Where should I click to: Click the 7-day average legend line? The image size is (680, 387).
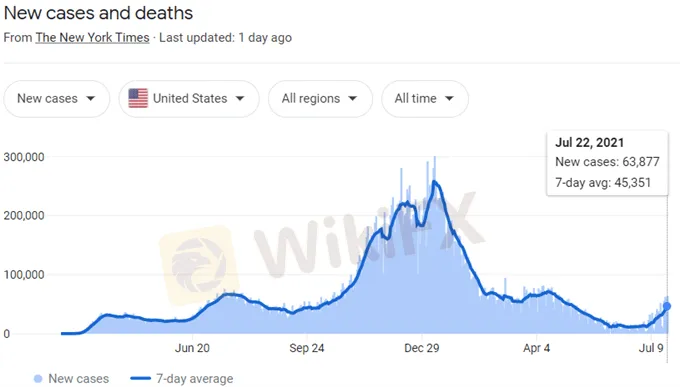pos(140,379)
